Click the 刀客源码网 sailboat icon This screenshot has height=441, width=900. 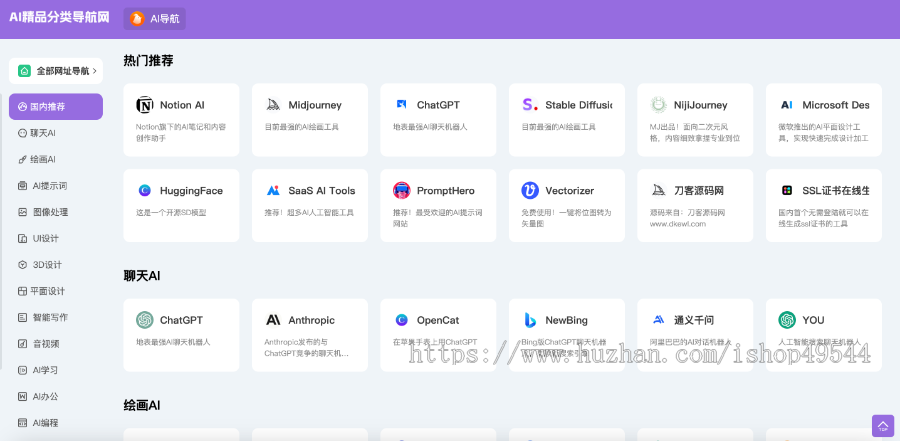(x=658, y=191)
